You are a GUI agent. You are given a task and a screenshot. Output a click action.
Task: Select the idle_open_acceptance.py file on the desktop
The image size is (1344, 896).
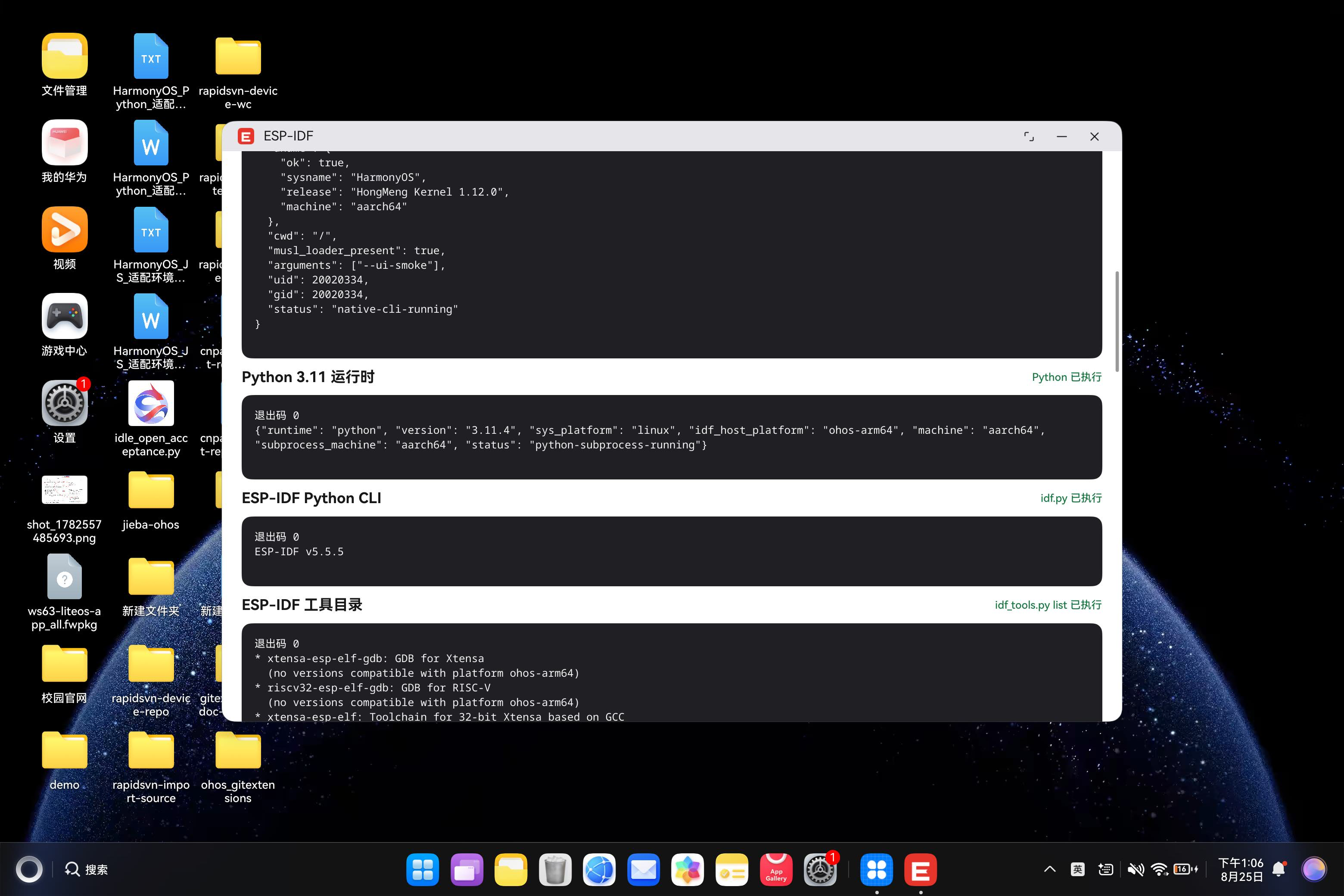pyautogui.click(x=151, y=403)
